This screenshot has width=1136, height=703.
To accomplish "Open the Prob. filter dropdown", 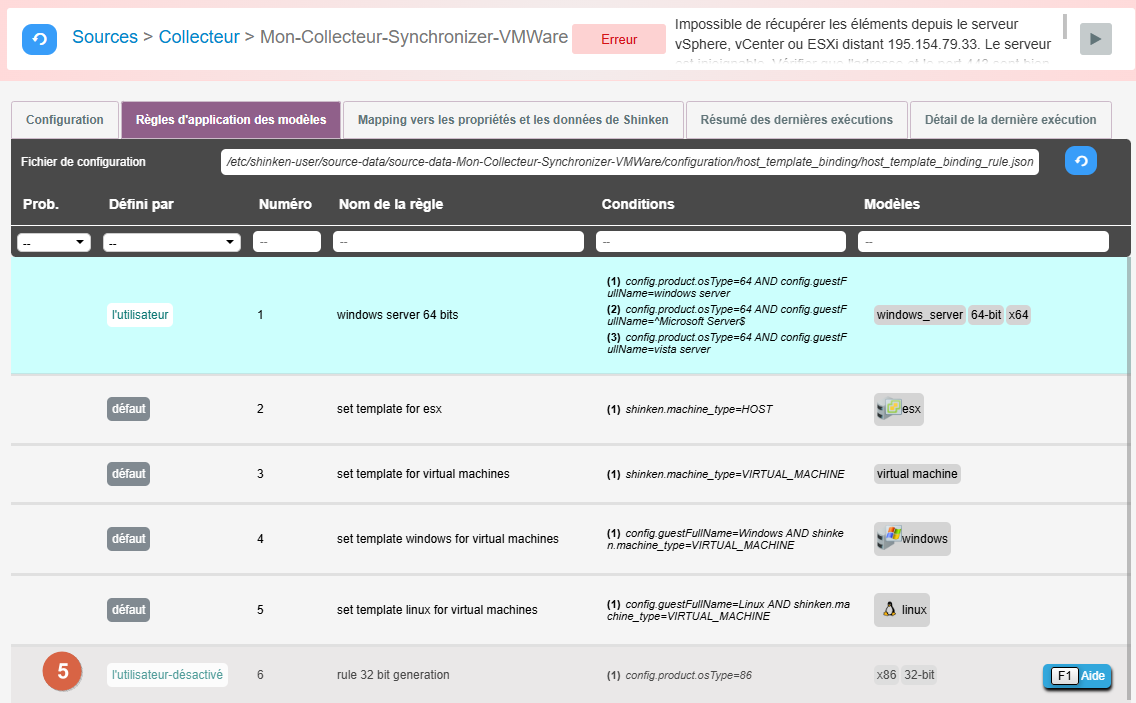I will click(x=54, y=242).
